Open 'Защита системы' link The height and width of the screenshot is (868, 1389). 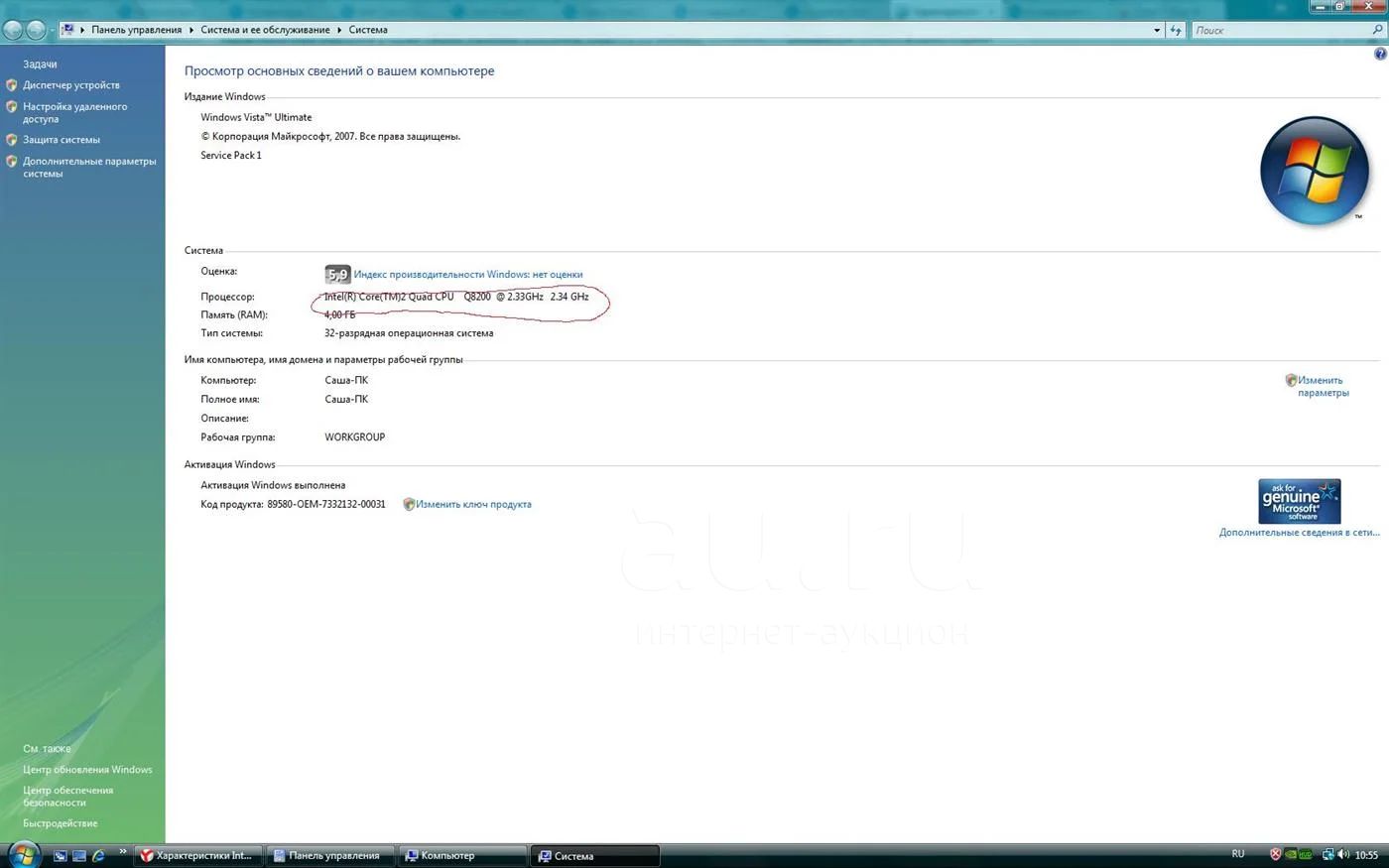(62, 140)
